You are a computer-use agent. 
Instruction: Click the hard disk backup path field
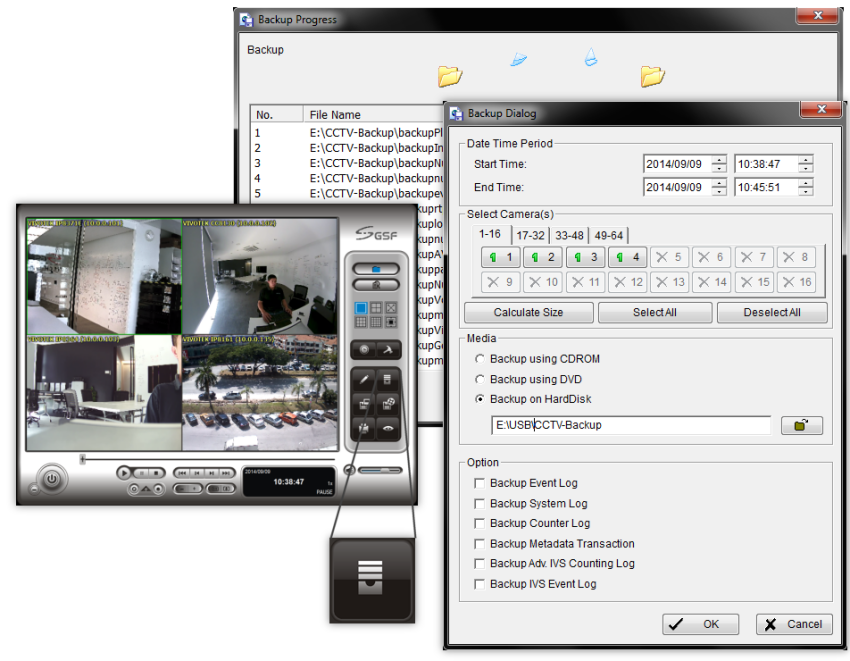click(630, 425)
